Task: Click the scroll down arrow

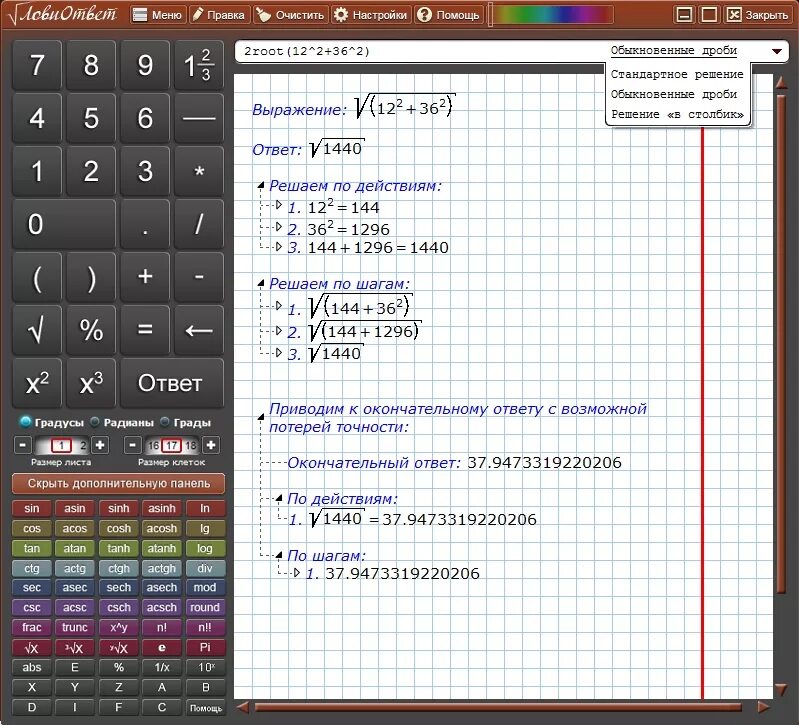Action: (782, 690)
